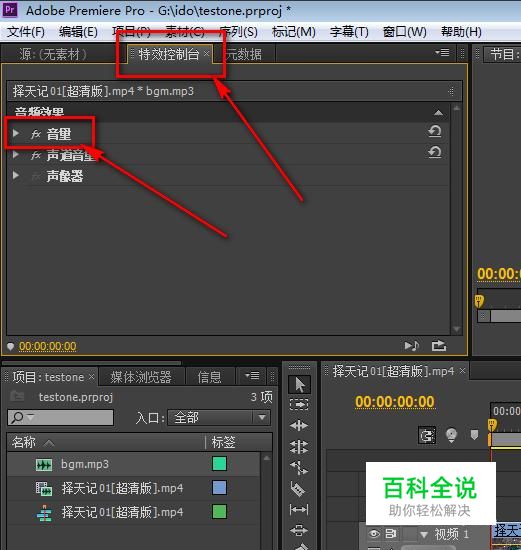Click the 择天记 video clip icon
521x550 pixels.
tap(44, 489)
